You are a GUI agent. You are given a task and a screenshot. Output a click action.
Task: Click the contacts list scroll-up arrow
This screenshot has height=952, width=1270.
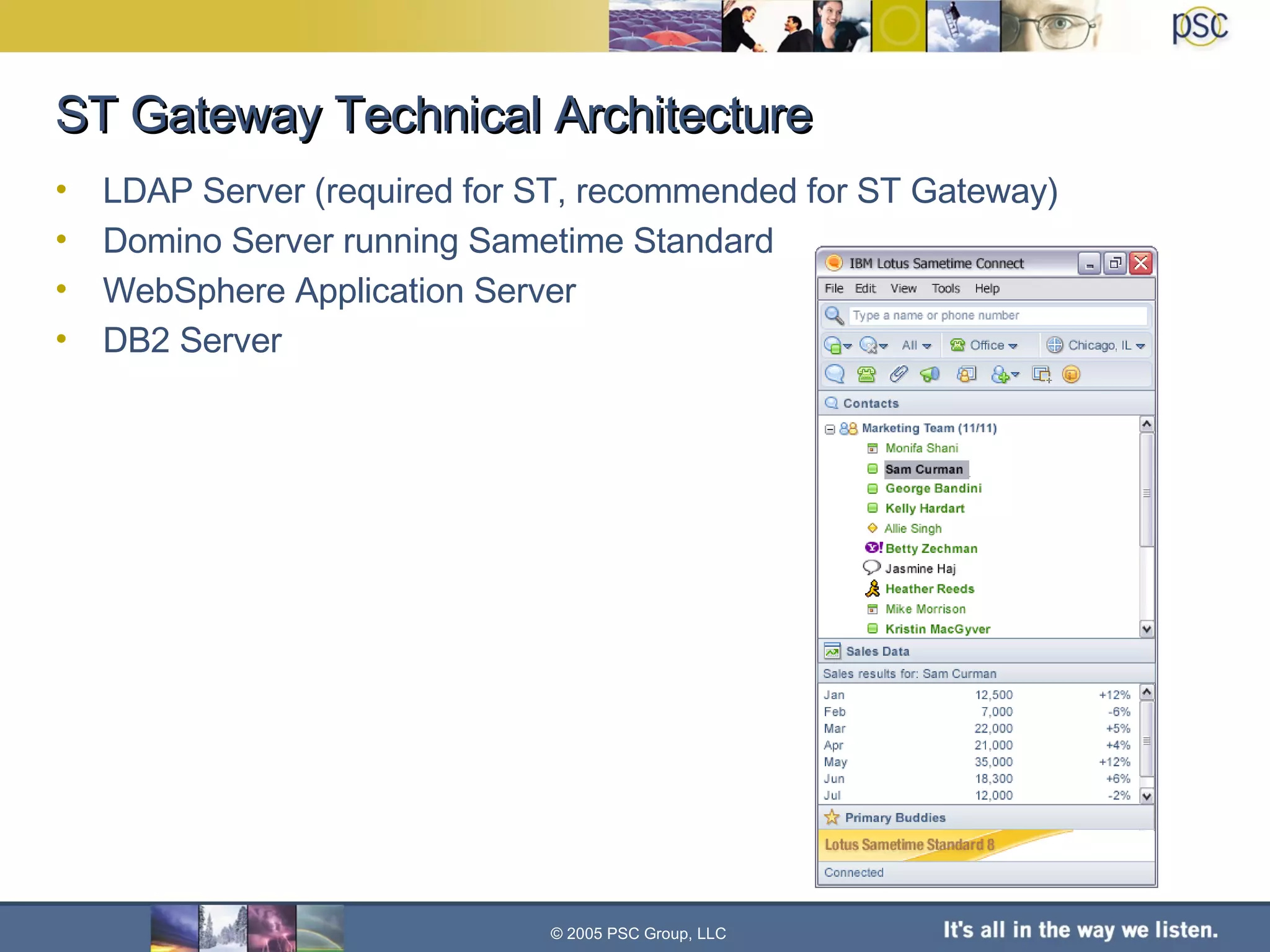click(1147, 424)
